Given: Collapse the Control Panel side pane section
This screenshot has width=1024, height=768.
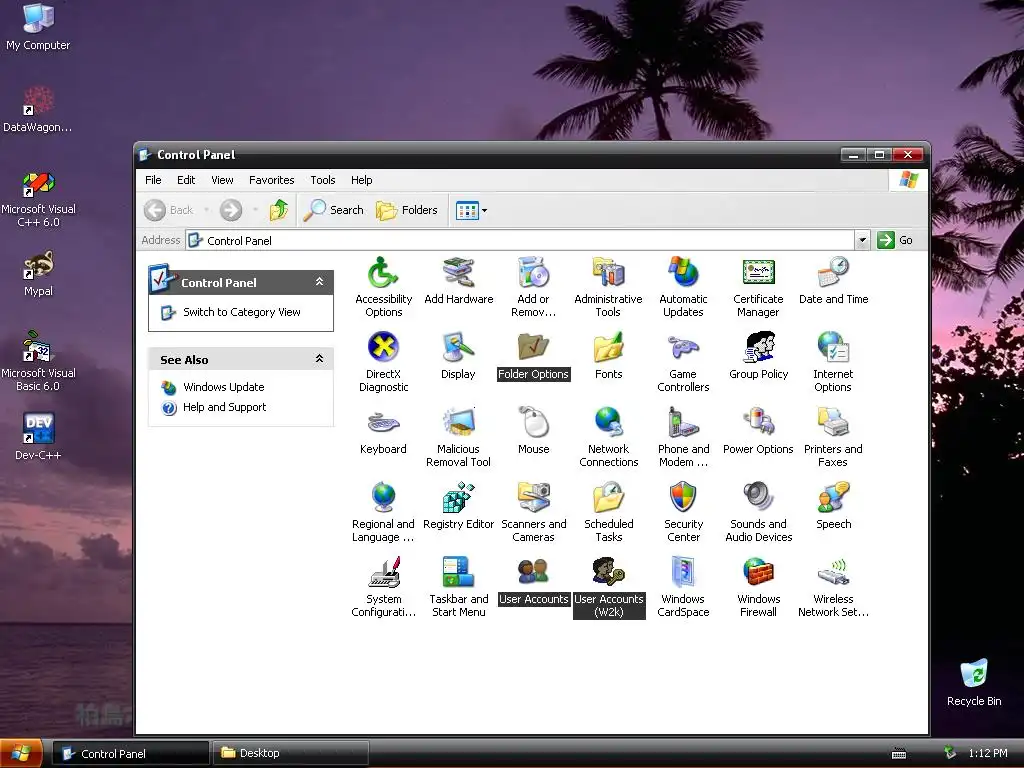Looking at the screenshot, I should (x=319, y=281).
